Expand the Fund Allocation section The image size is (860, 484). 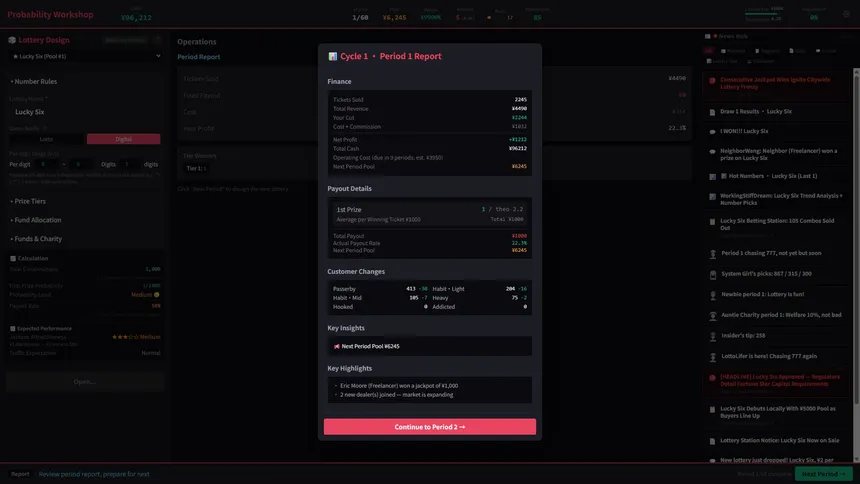37,220
